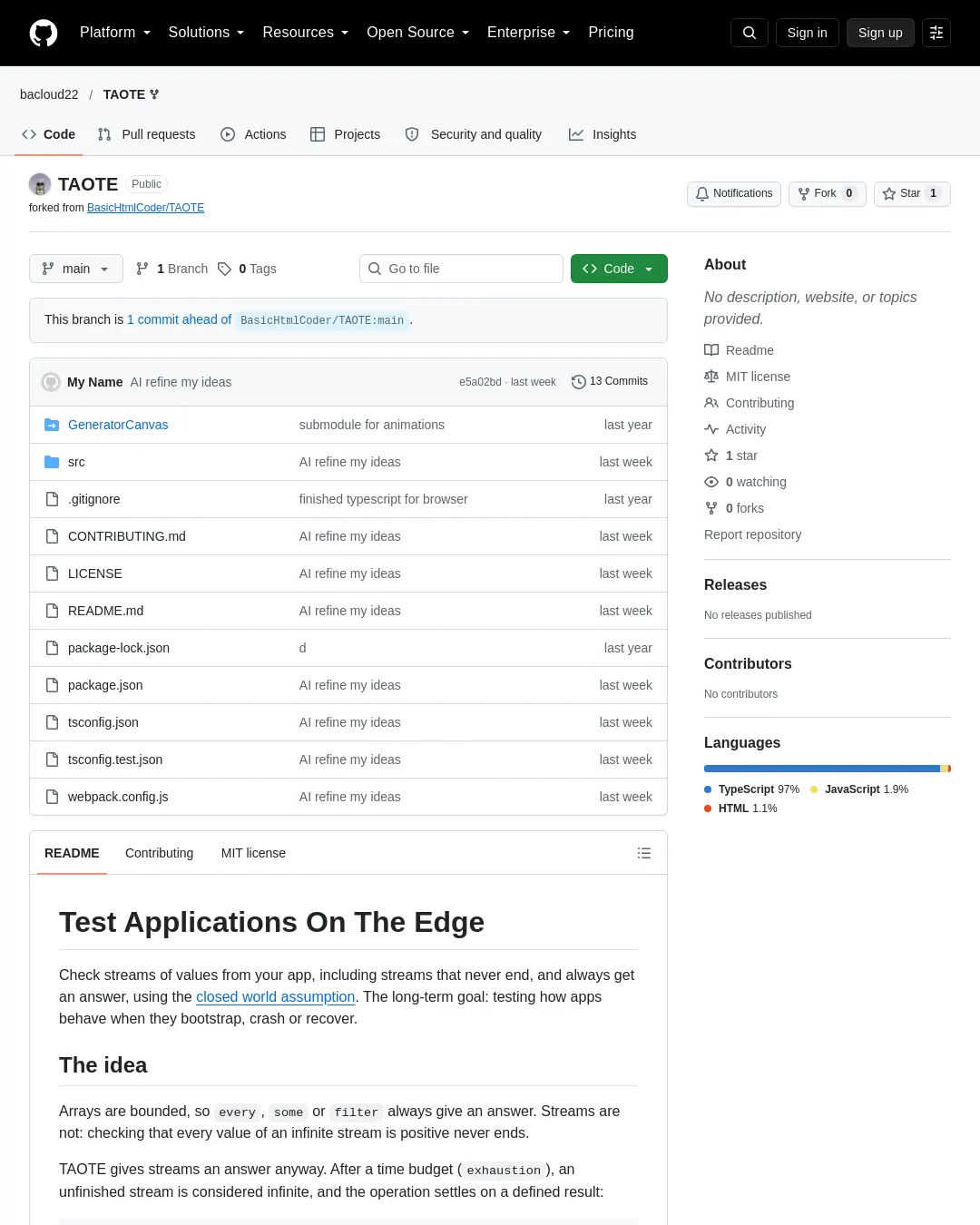Open the package-lock.json file
Screen dimensions: 980x1225
(x=119, y=648)
